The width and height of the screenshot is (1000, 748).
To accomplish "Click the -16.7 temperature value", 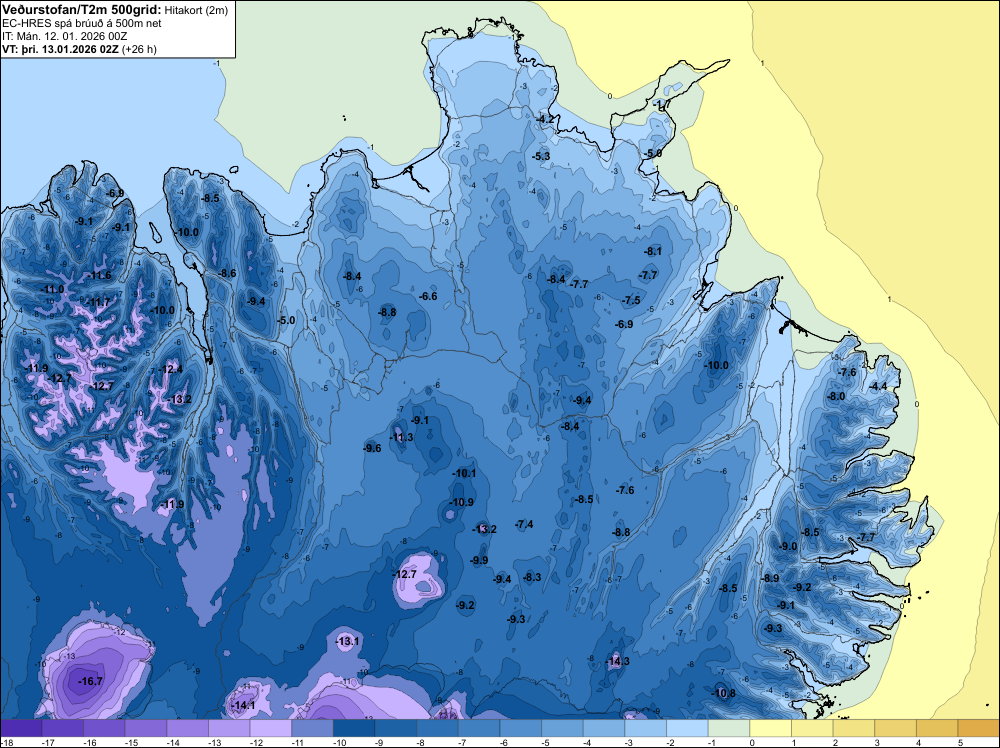I will pyautogui.click(x=90, y=681).
